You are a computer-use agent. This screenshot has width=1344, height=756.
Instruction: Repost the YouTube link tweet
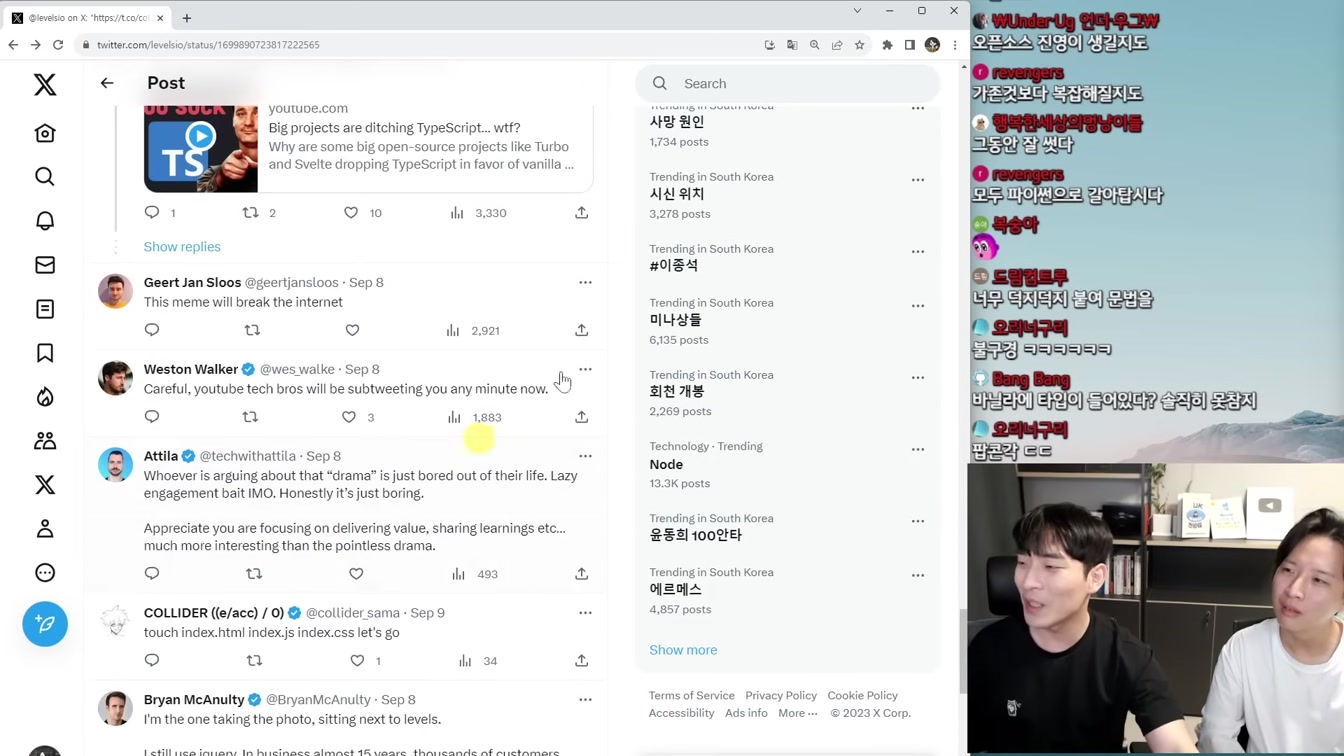click(x=251, y=213)
